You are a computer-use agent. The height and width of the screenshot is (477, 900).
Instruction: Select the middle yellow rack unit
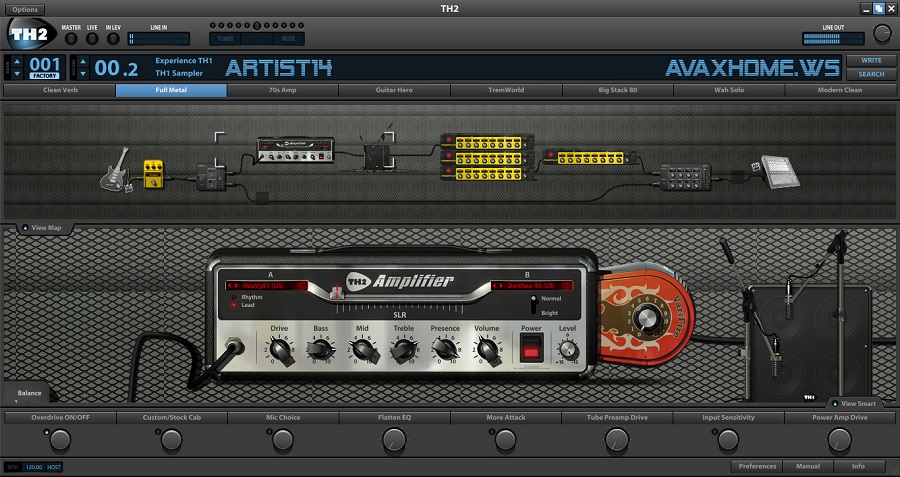[x=487, y=158]
